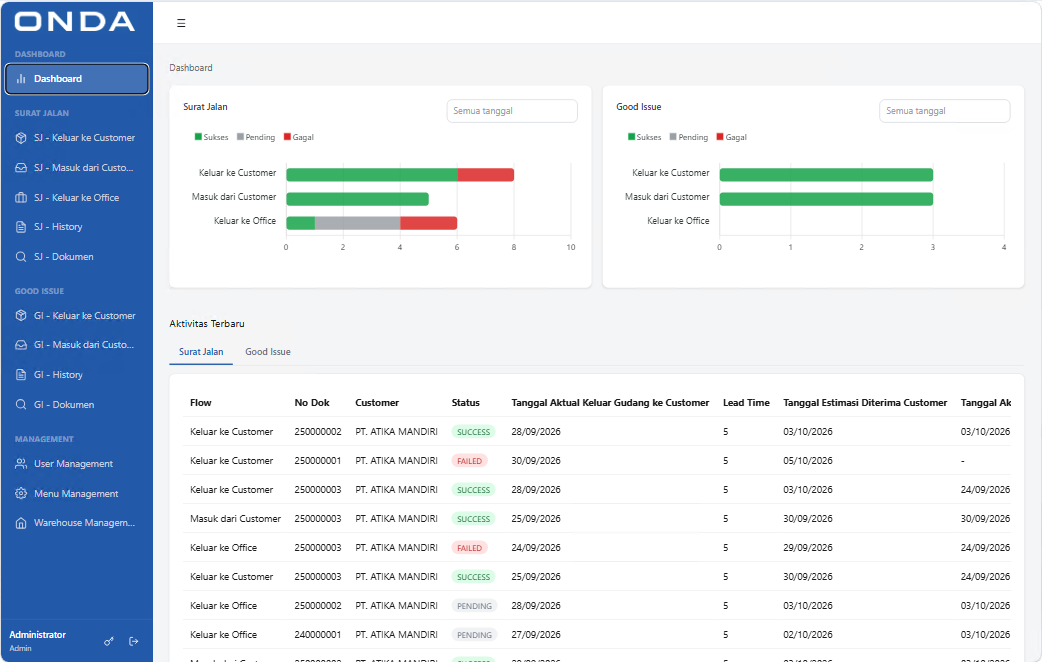Open Menu Management page
Image resolution: width=1042 pixels, height=662 pixels.
76,493
